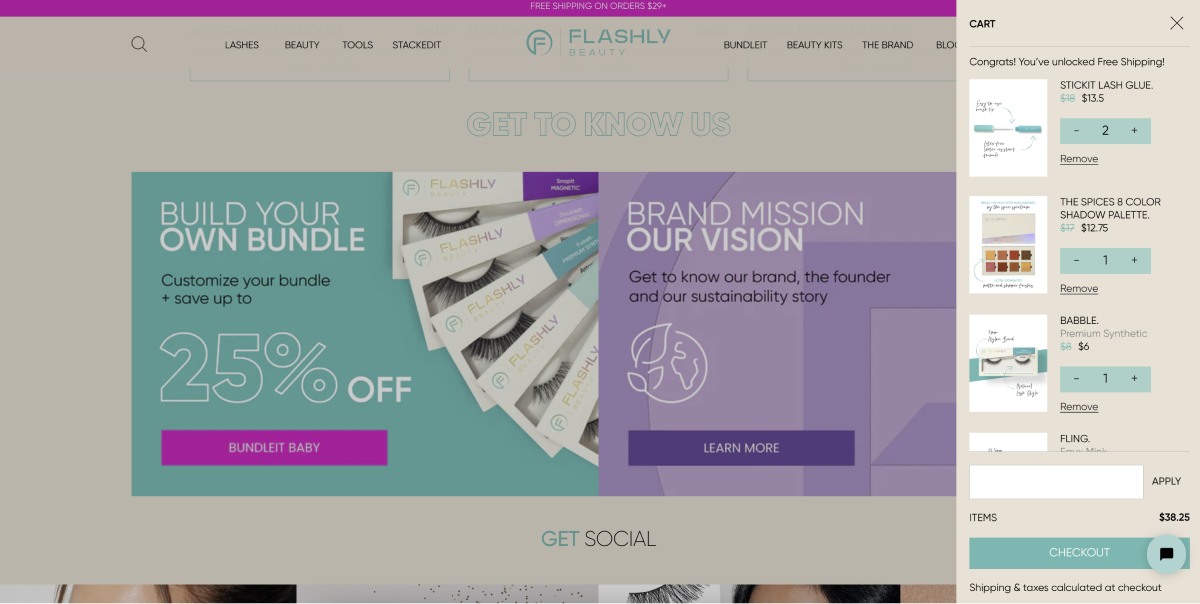
Task: Focus the discount code input field
Action: pyautogui.click(x=1056, y=482)
